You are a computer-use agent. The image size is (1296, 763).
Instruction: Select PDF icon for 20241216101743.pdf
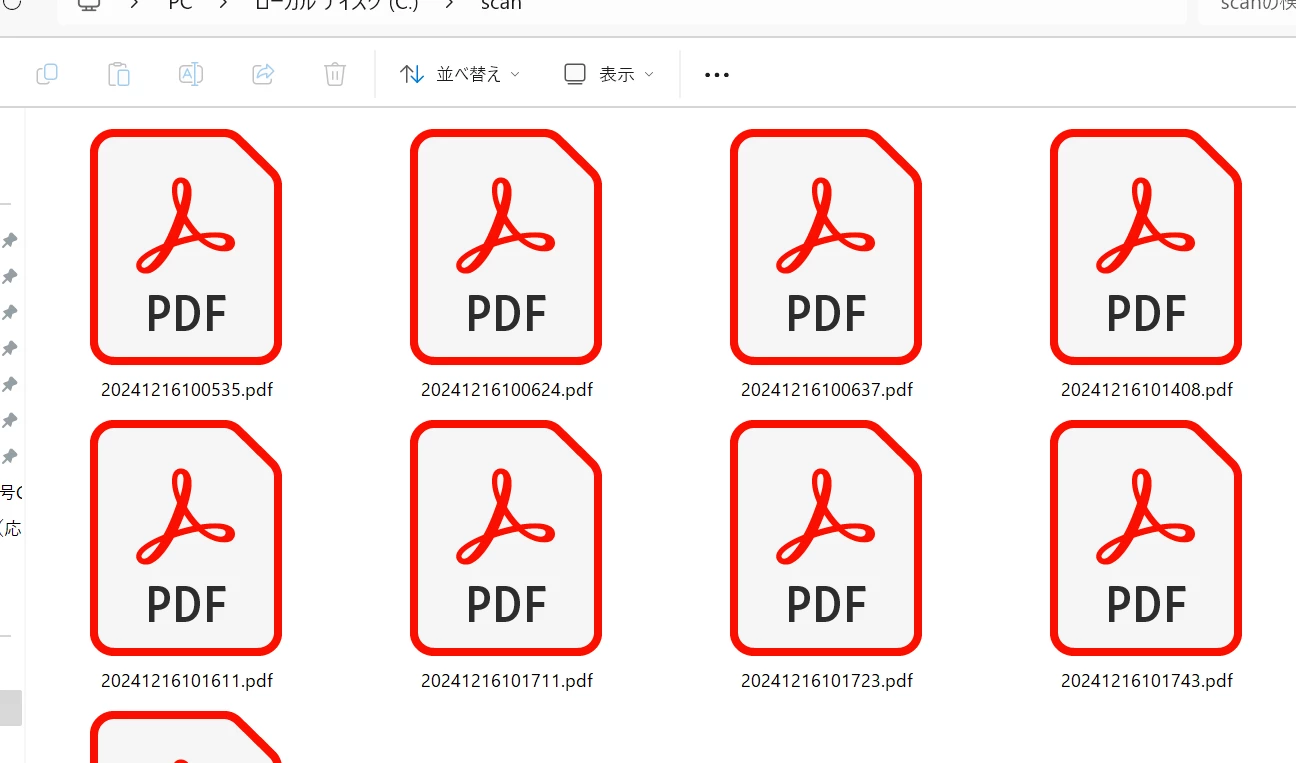click(x=1146, y=538)
